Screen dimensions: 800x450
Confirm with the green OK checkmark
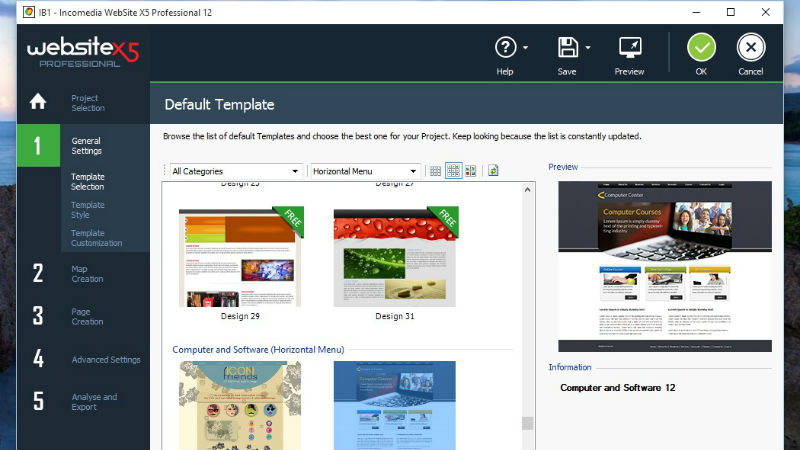pos(702,47)
